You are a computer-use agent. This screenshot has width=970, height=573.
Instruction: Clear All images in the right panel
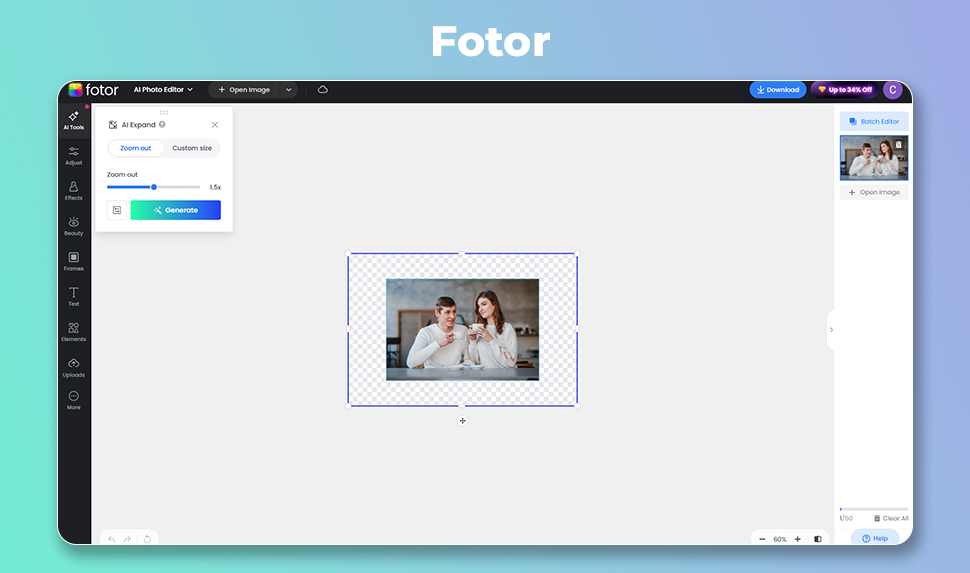[x=891, y=519]
